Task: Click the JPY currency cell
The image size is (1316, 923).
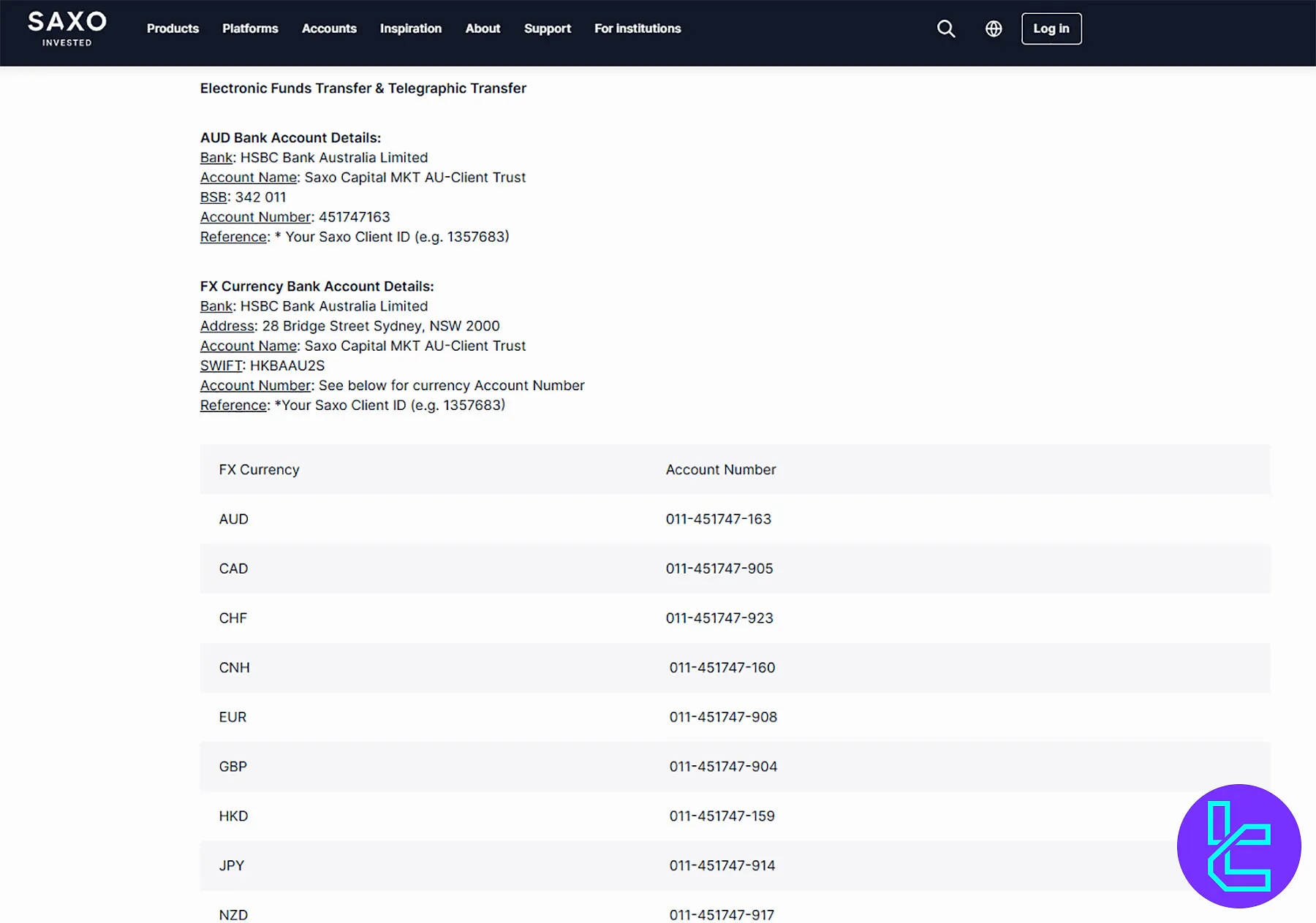Action: [x=232, y=866]
